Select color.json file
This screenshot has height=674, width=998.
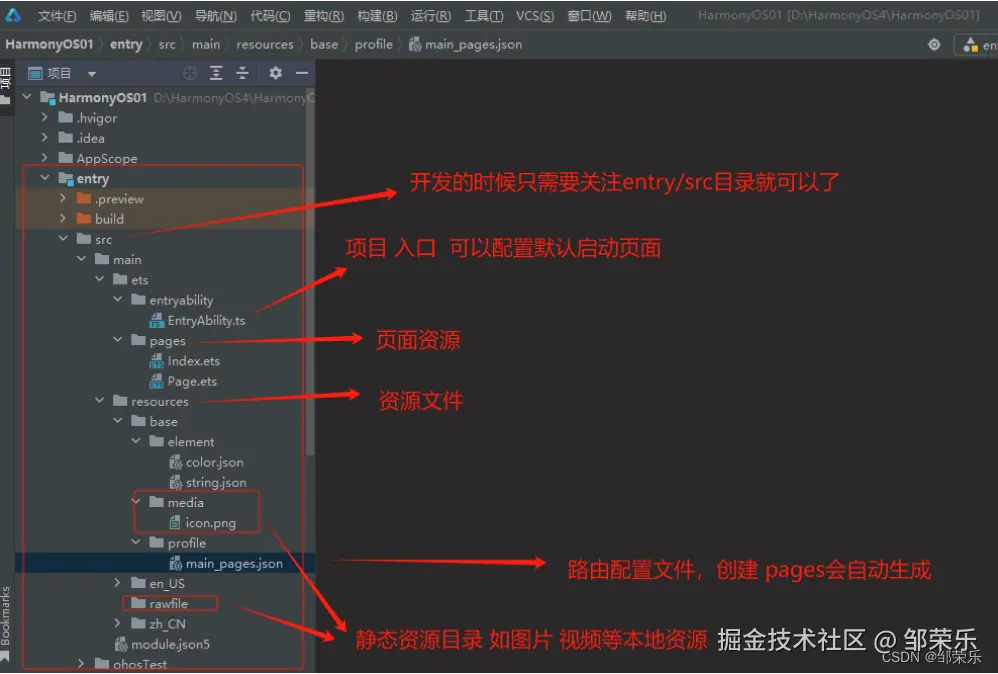click(x=206, y=462)
